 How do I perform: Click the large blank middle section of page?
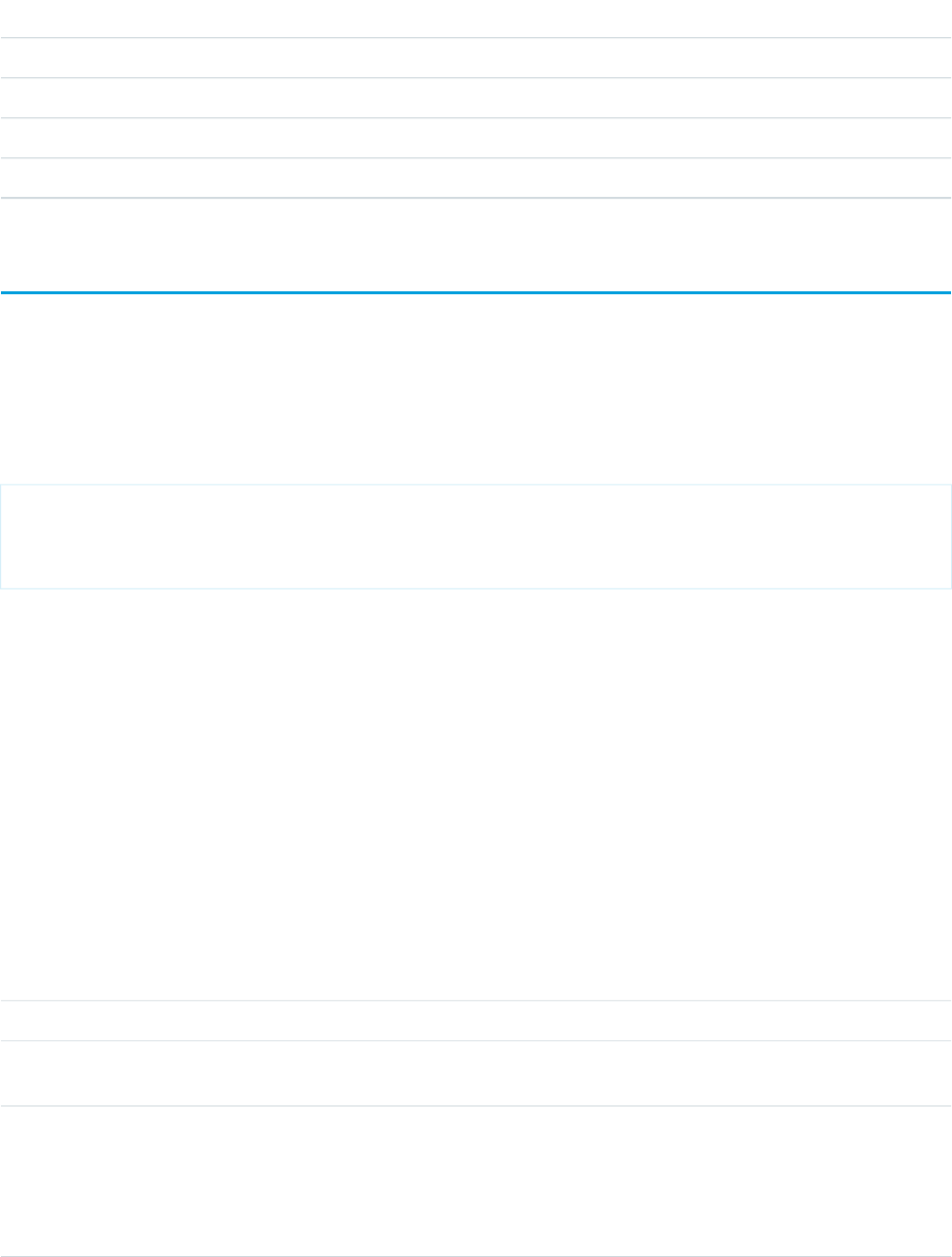pyautogui.click(x=475, y=782)
